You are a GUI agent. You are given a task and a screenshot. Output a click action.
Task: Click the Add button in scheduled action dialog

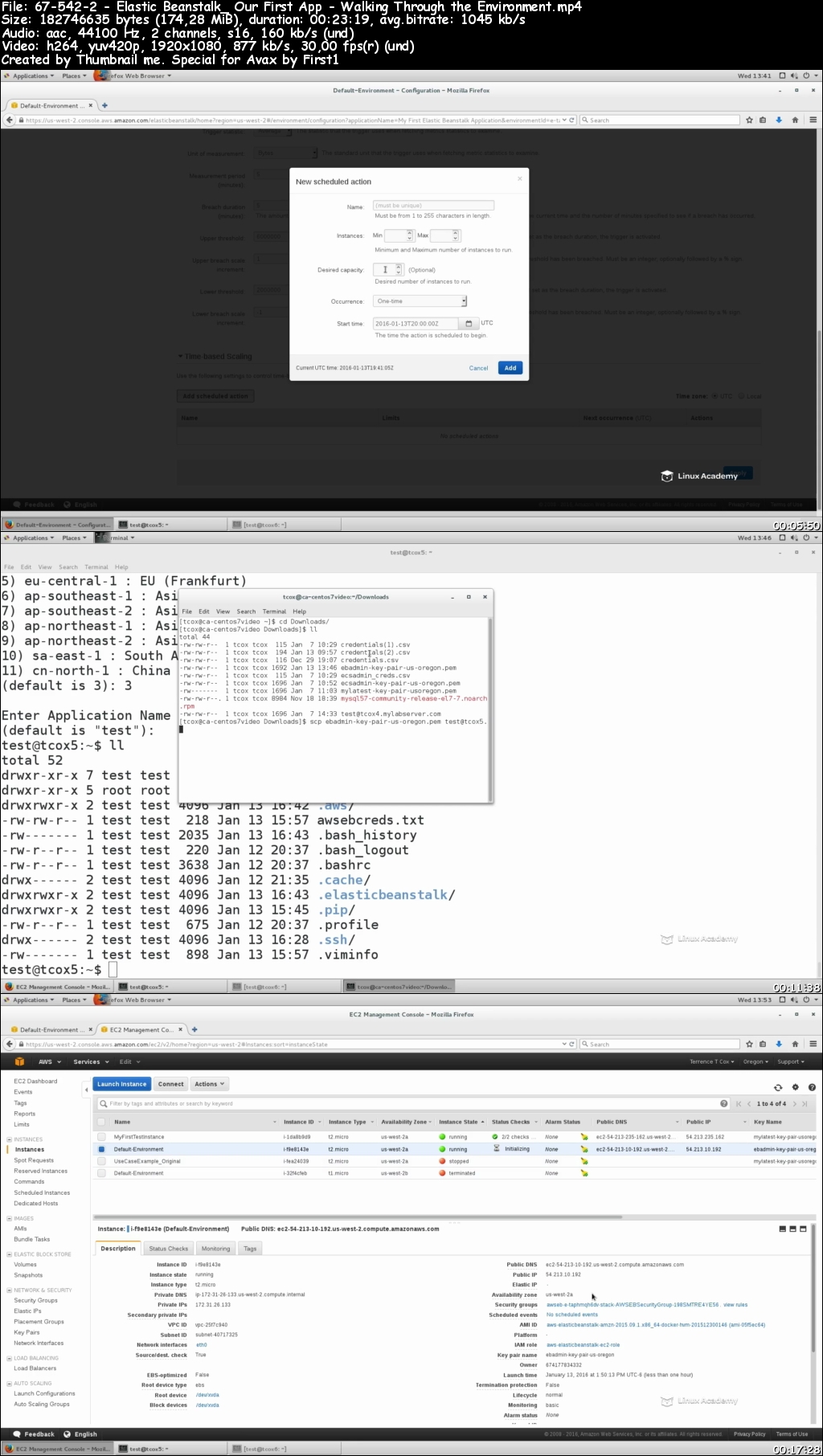click(510, 368)
